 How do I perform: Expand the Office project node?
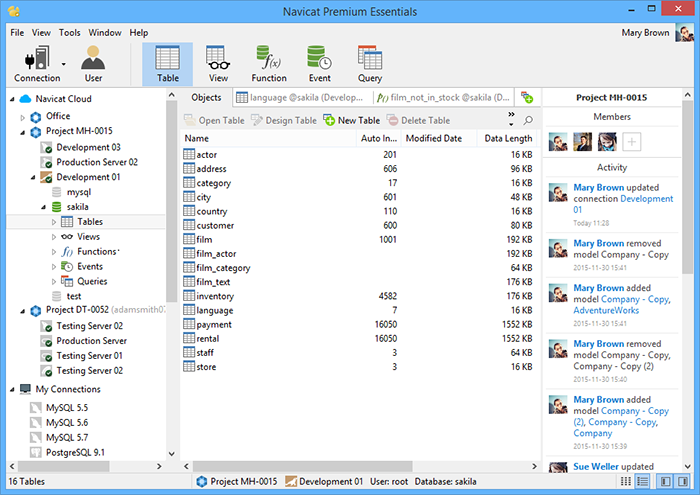click(22, 118)
